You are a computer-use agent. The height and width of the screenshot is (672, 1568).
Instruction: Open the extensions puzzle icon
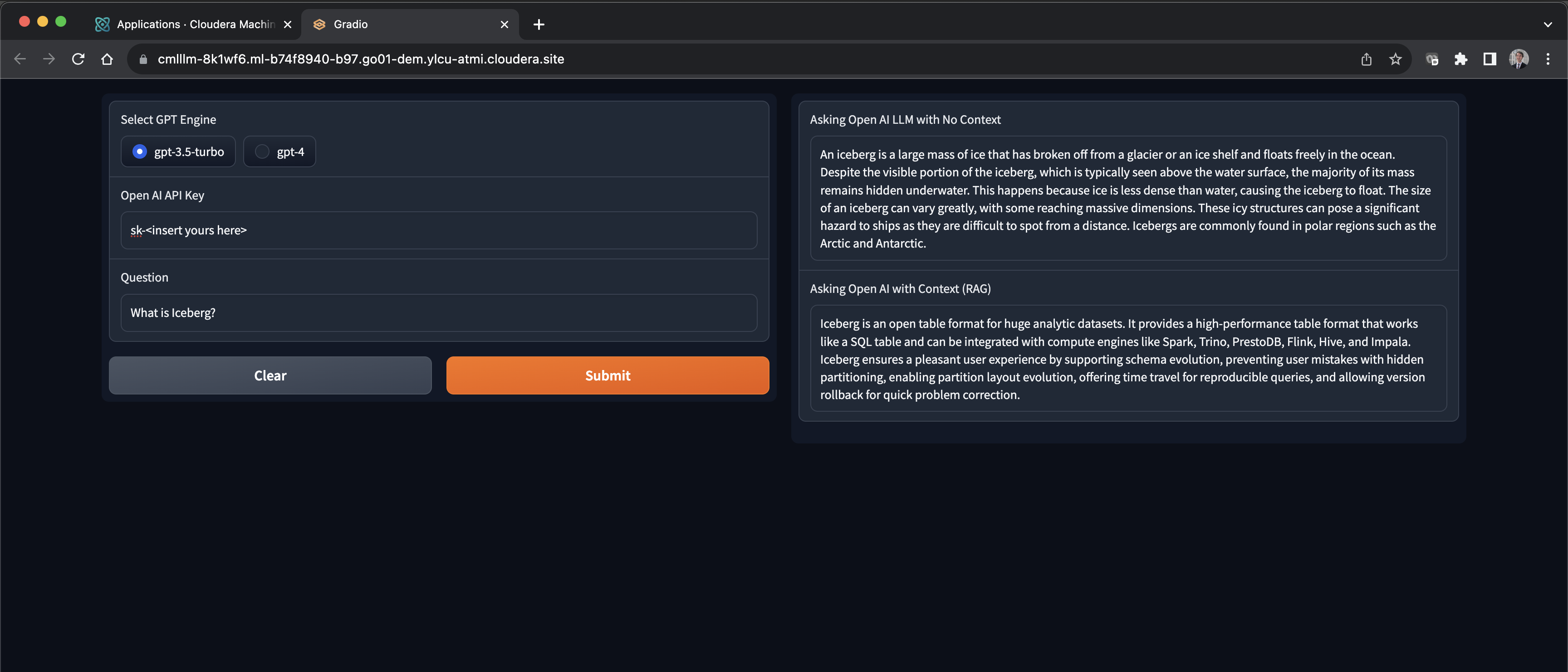point(1460,59)
